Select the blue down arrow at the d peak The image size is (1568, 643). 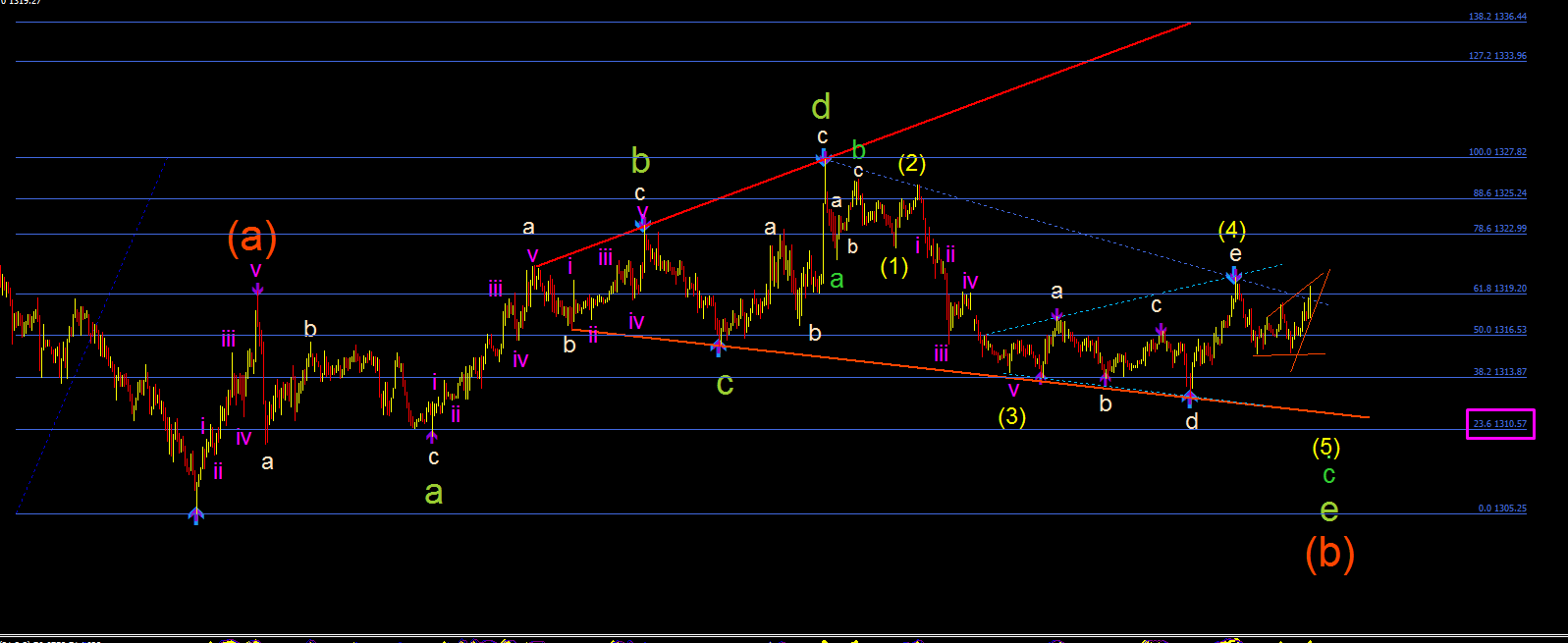[x=823, y=156]
